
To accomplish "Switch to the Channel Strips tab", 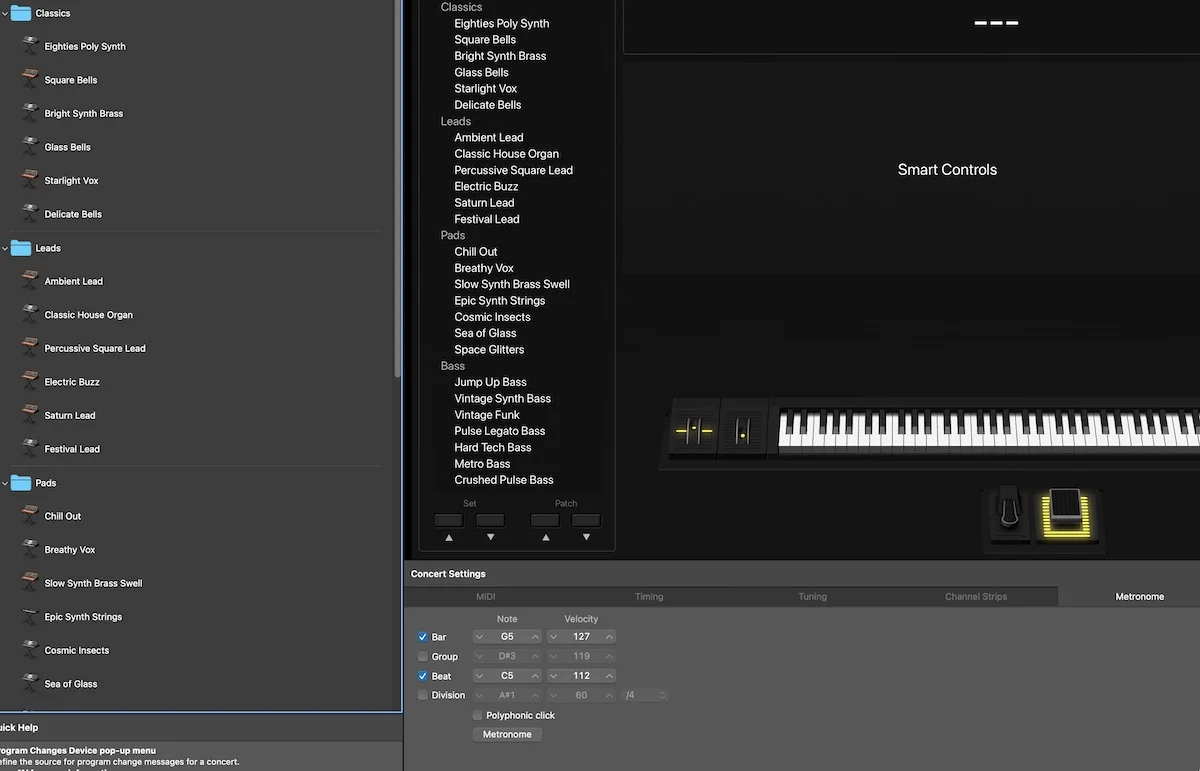I will click(976, 597).
